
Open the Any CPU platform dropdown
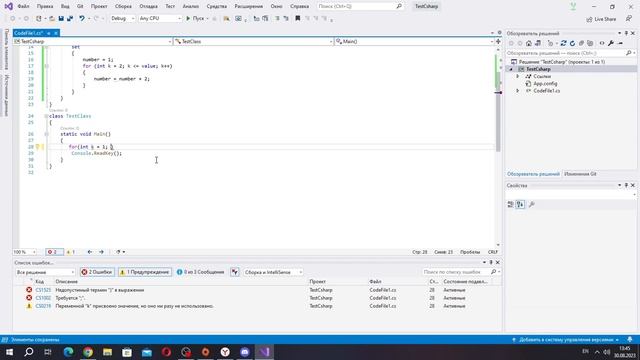coord(160,18)
